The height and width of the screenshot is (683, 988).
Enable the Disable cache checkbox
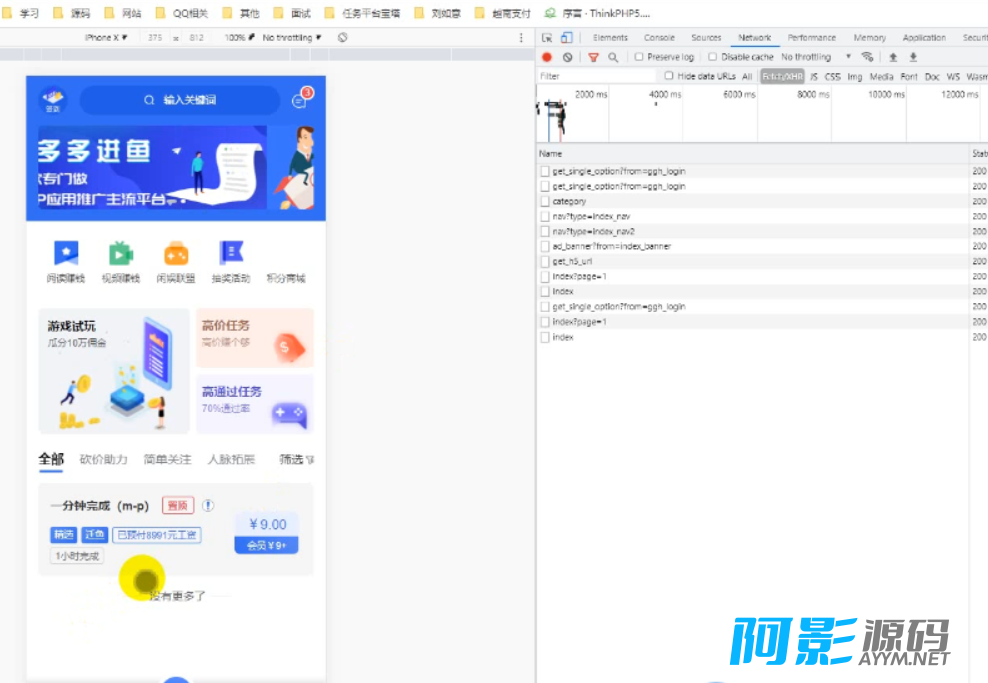pos(713,57)
